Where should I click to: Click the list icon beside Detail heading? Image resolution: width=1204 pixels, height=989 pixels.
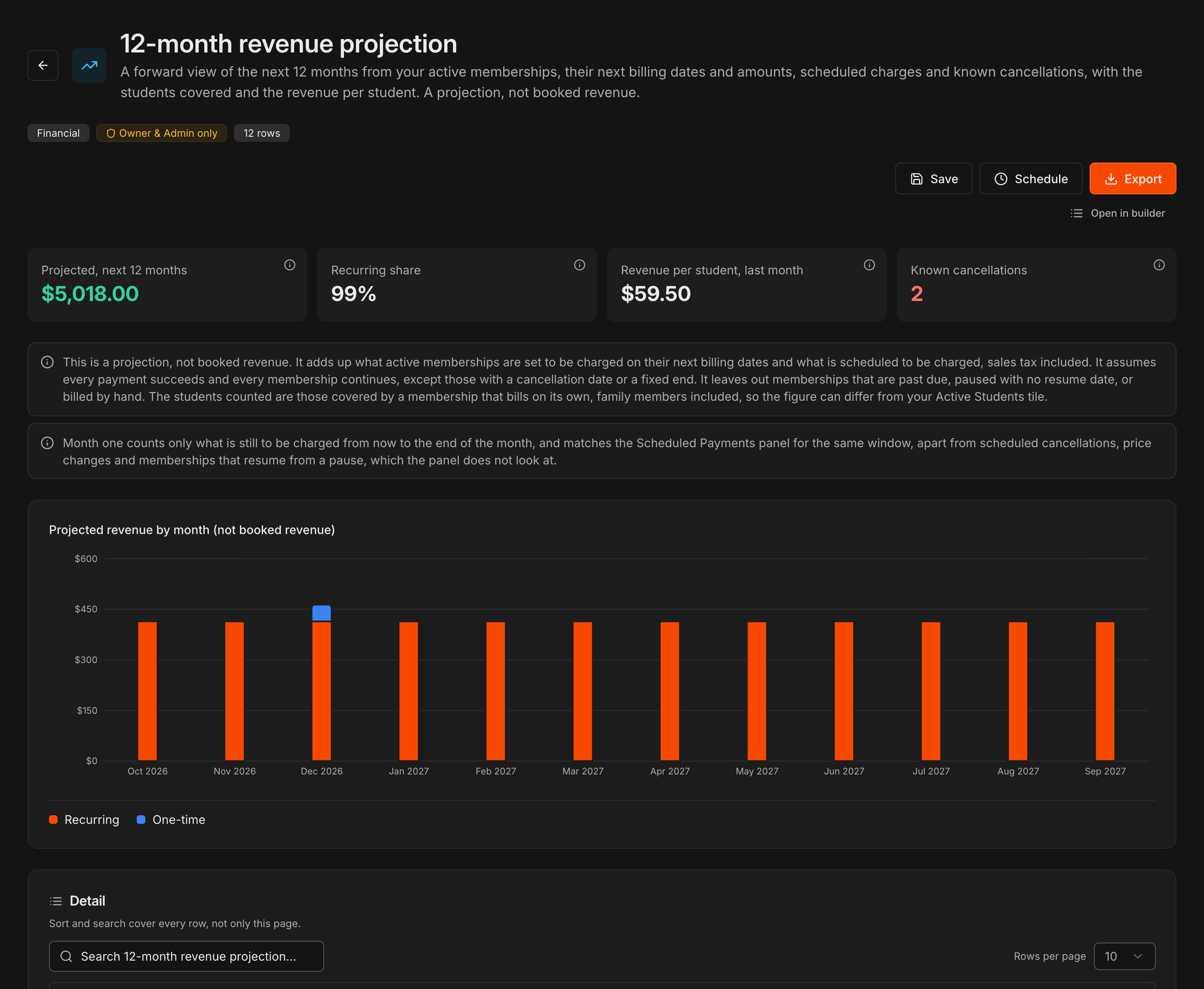point(56,901)
